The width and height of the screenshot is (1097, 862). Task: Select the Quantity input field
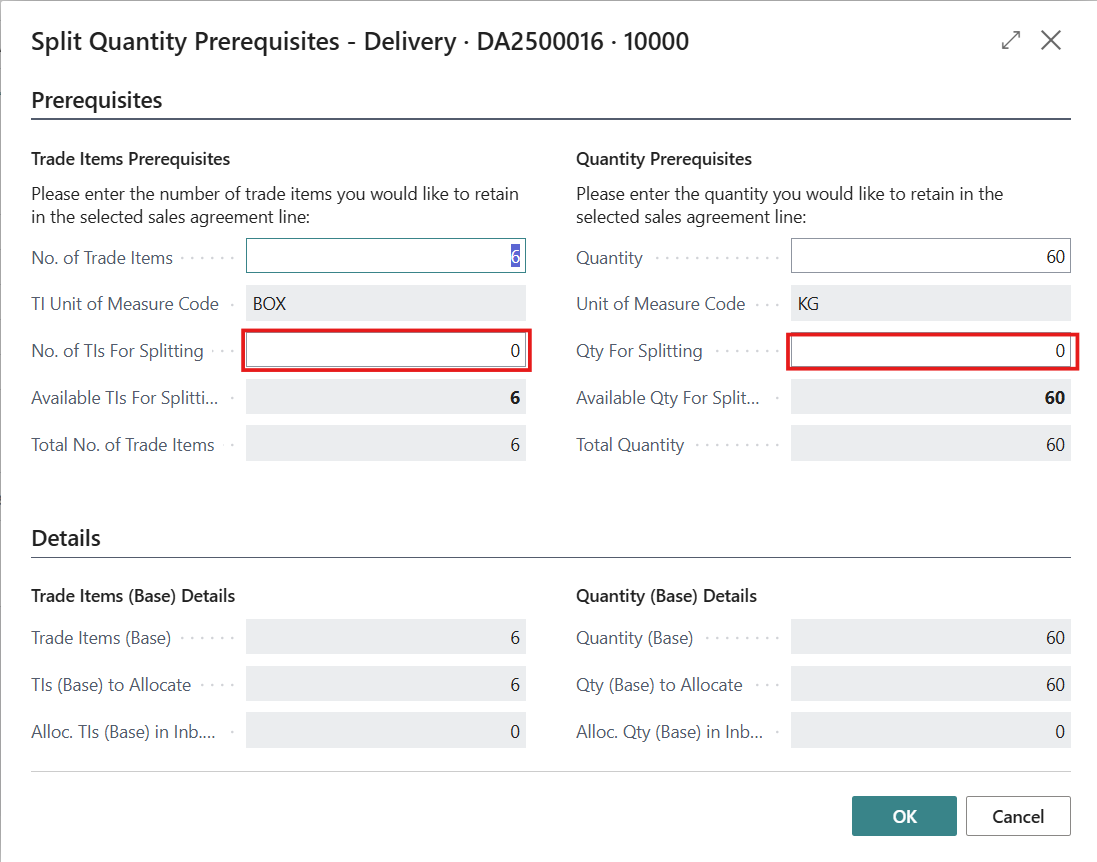tap(930, 257)
